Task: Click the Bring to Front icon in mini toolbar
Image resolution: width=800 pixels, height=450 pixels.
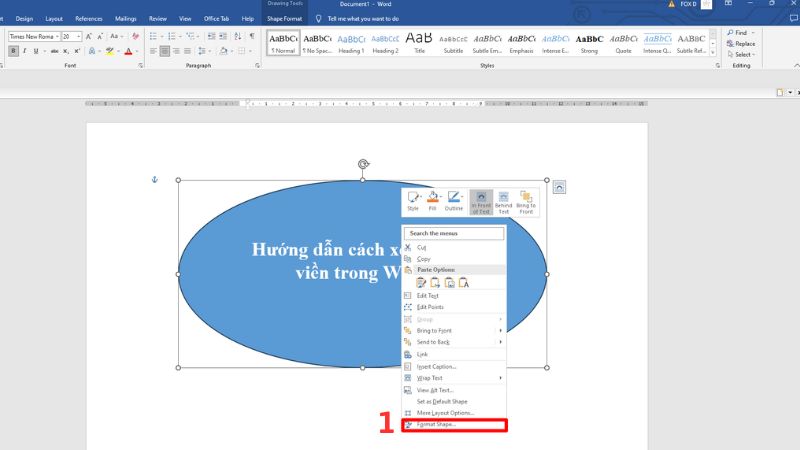Action: (x=526, y=202)
